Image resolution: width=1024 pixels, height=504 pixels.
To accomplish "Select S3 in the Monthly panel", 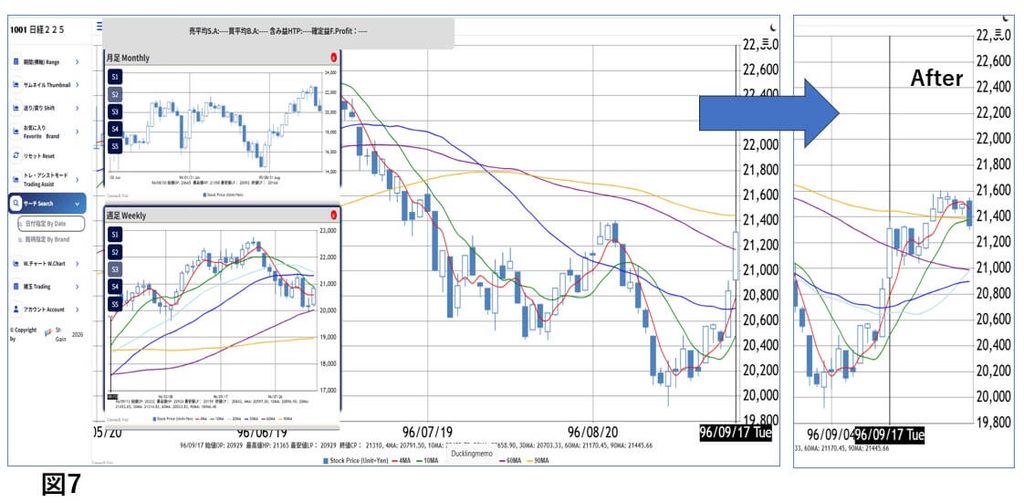I will tap(115, 112).
